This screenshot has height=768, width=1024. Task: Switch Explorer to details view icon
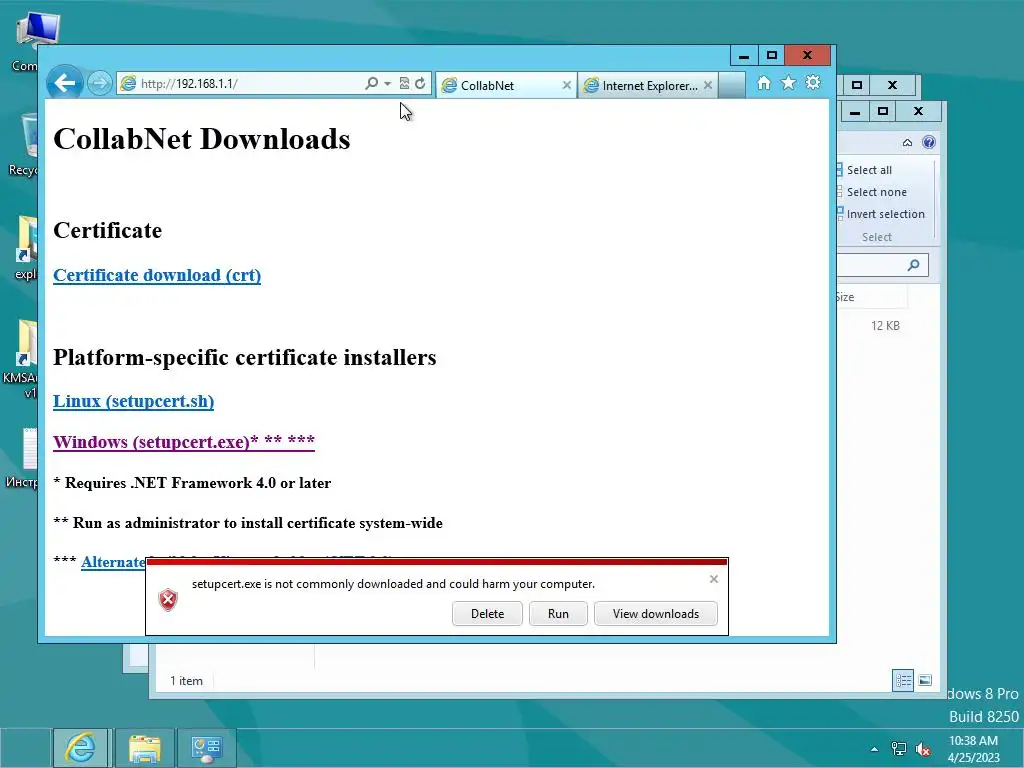click(x=903, y=680)
